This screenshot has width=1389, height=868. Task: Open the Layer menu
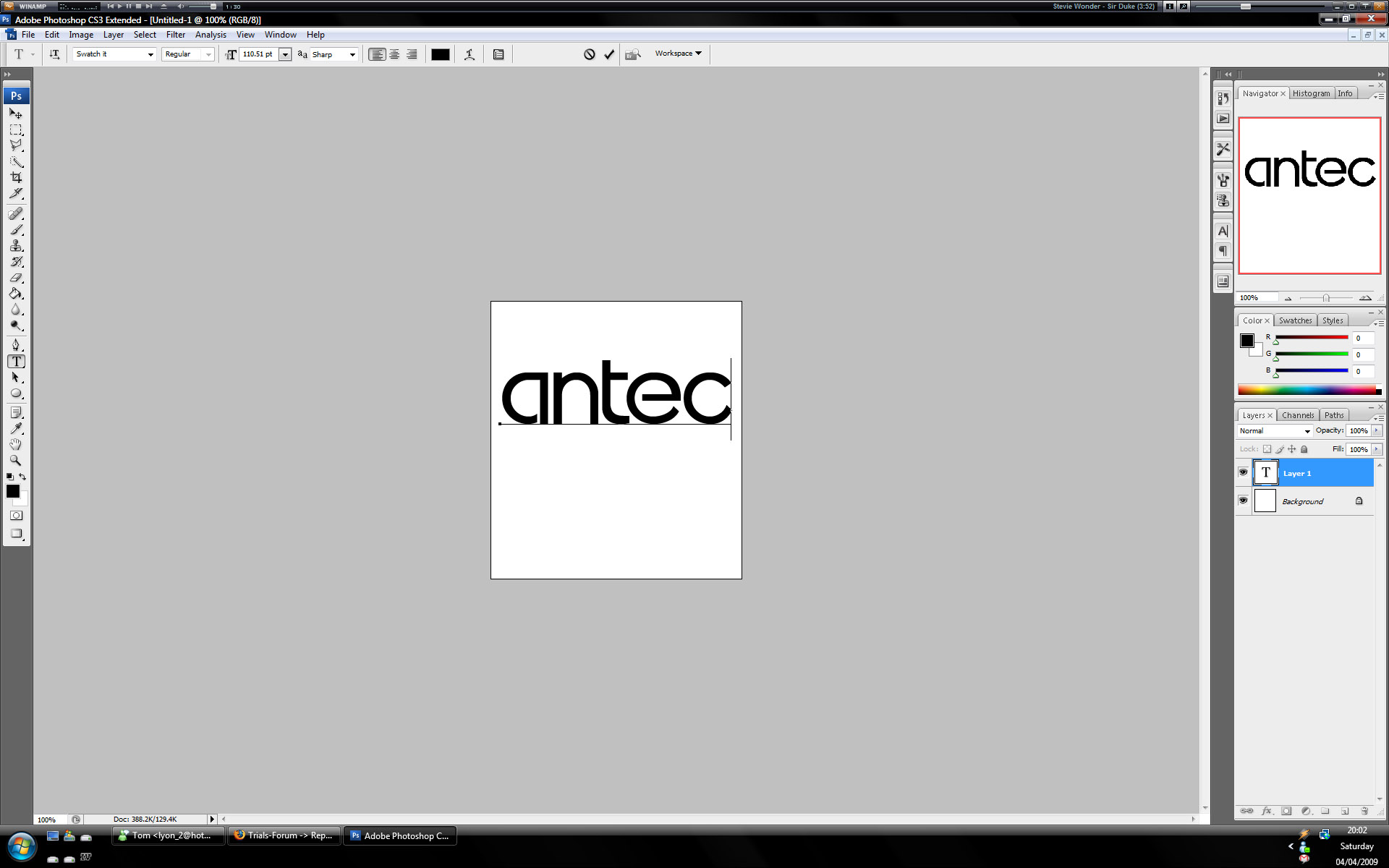pos(114,35)
